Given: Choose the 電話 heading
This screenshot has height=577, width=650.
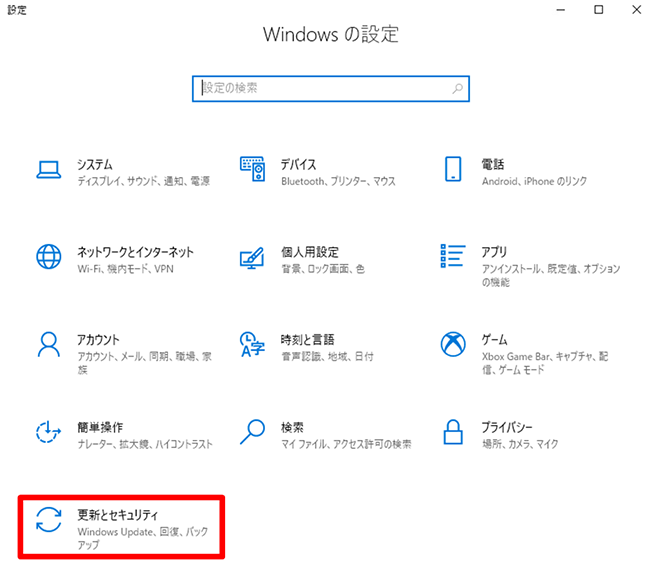Looking at the screenshot, I should 492,165.
